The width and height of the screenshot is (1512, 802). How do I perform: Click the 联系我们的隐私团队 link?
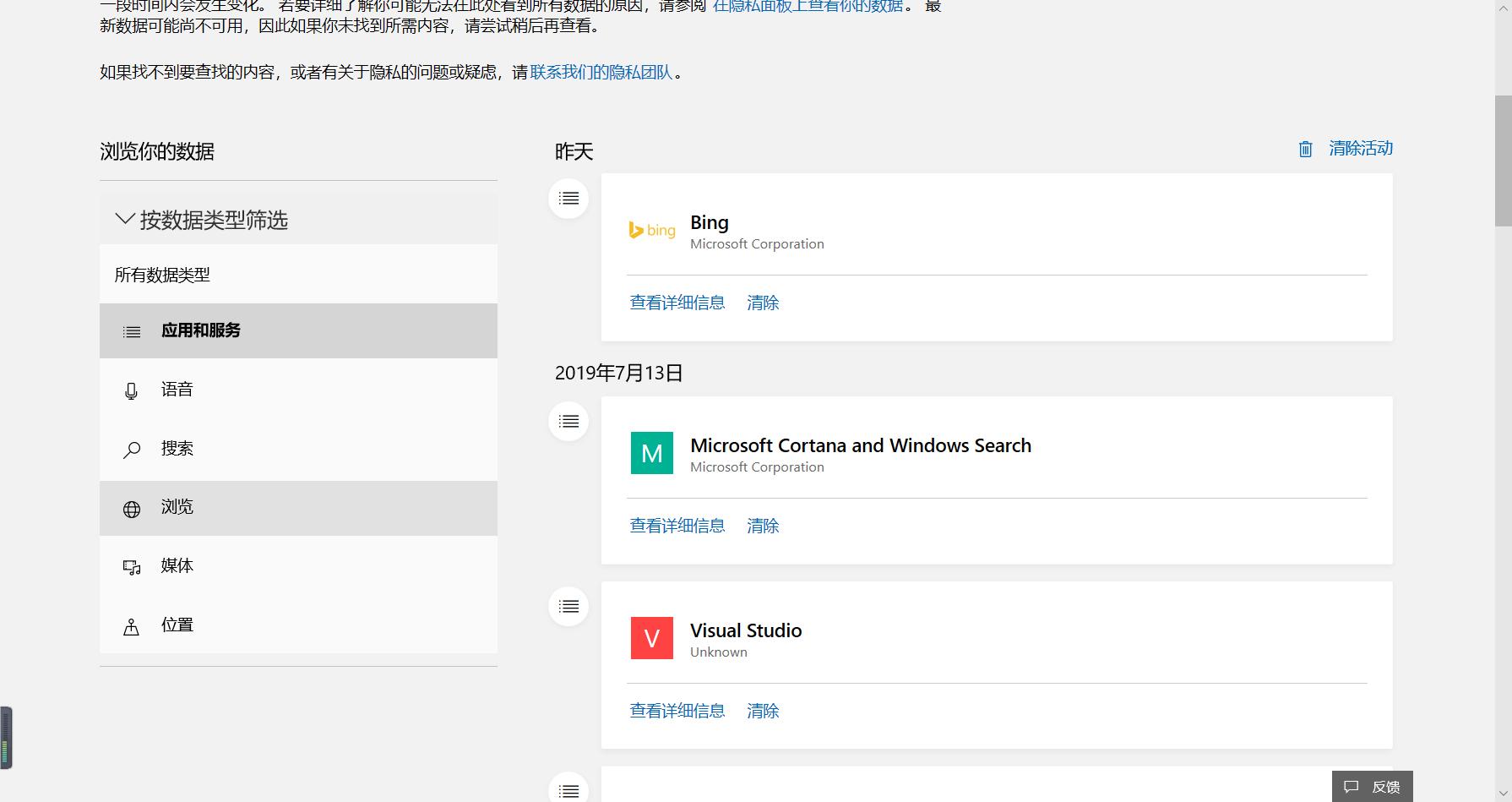point(602,72)
